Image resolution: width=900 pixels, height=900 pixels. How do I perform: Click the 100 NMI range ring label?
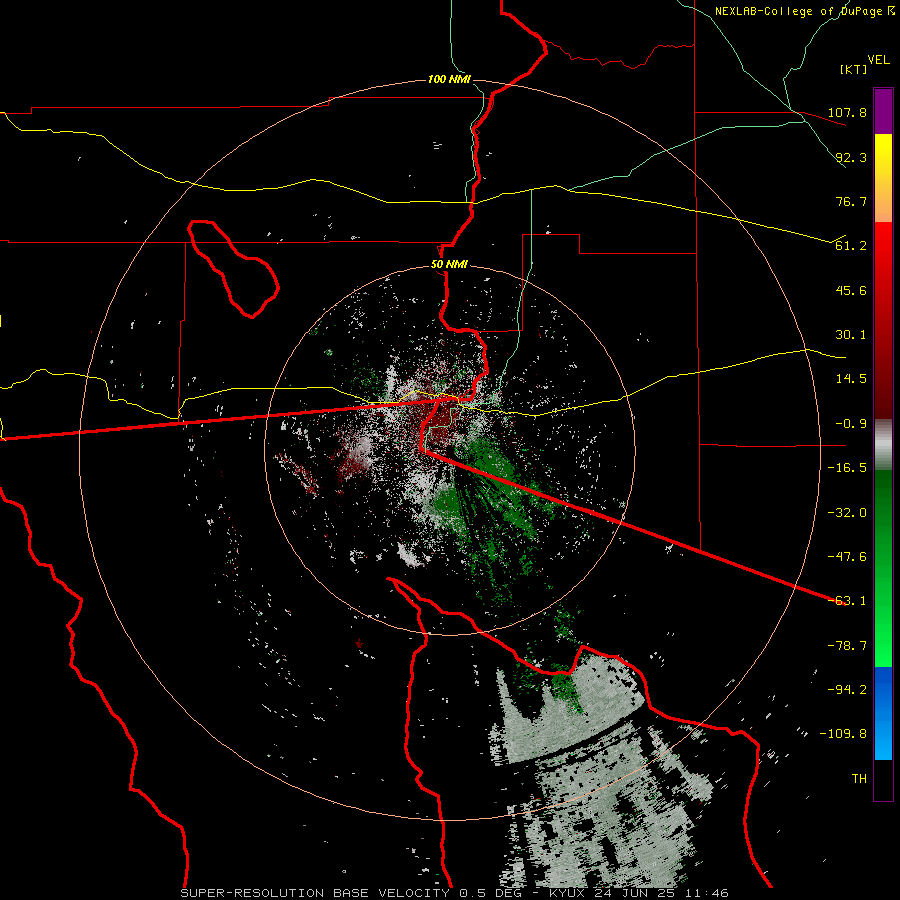[x=449, y=79]
